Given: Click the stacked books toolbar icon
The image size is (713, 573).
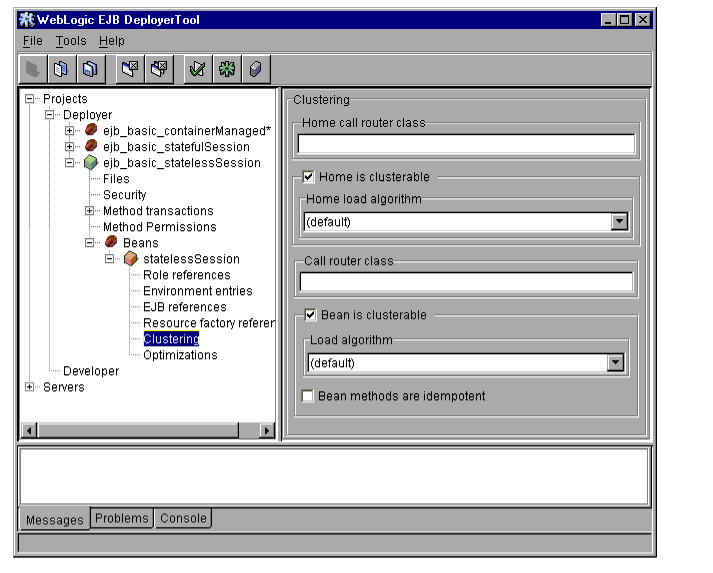Looking at the screenshot, I should (x=90, y=70).
